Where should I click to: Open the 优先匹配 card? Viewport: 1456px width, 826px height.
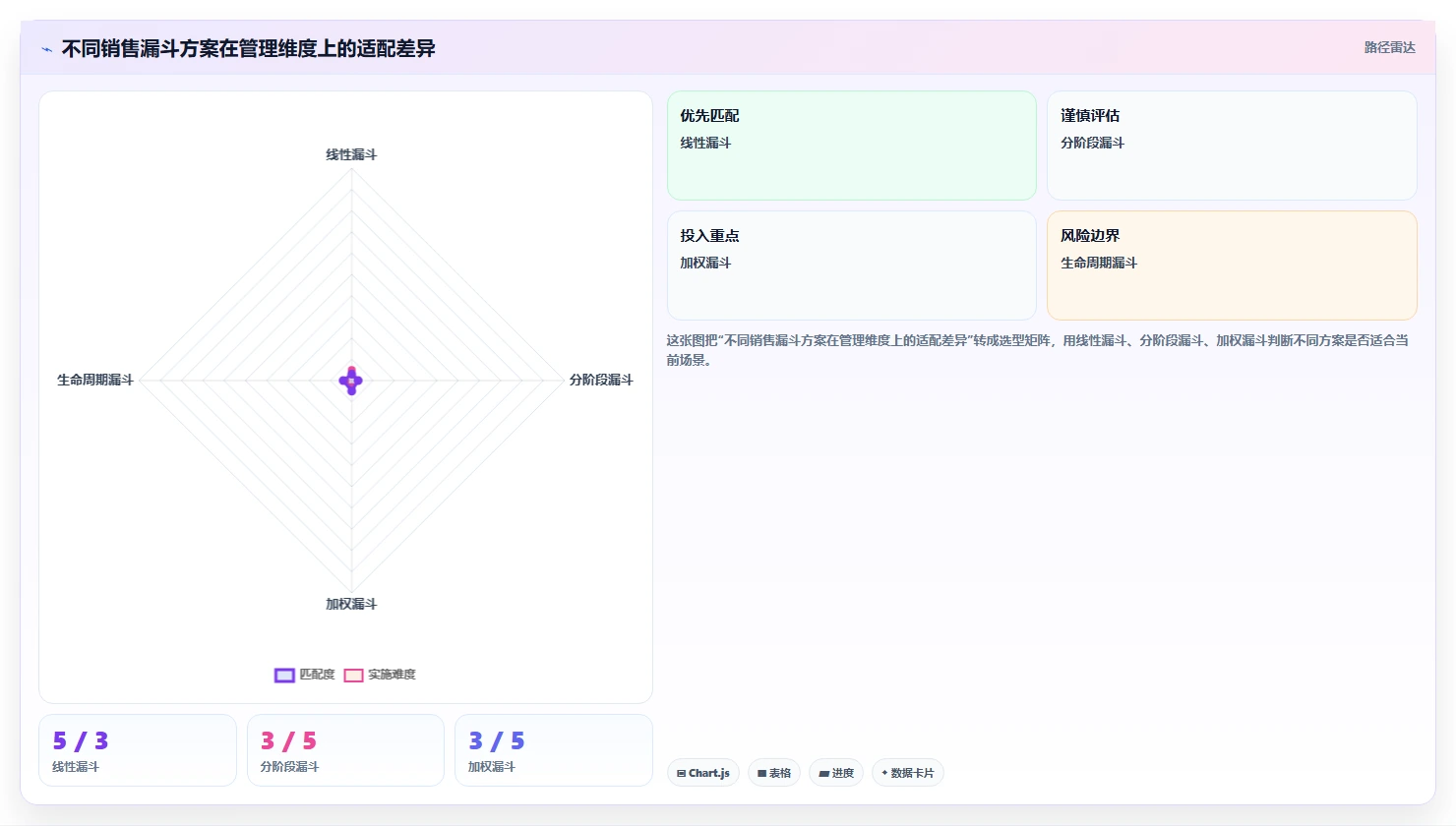tap(852, 146)
